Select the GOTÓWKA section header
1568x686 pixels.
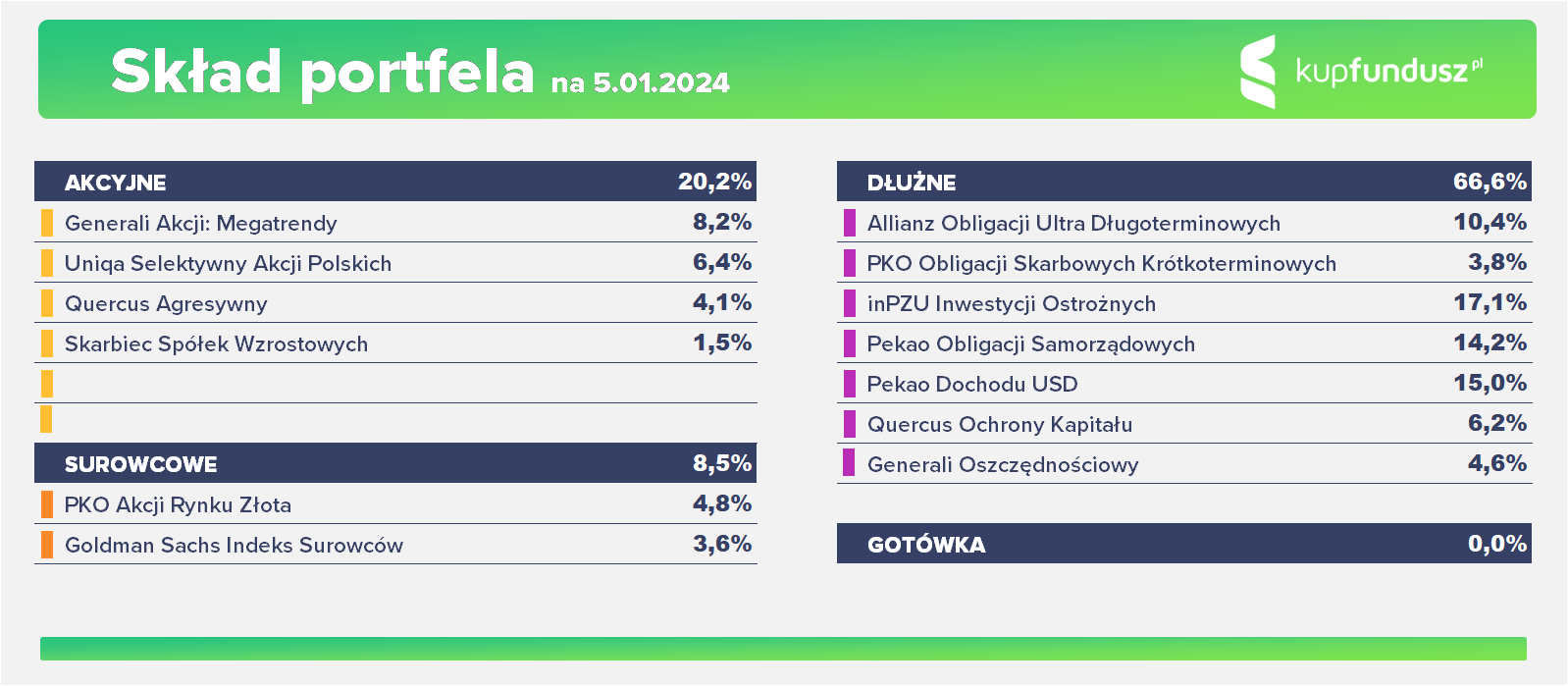coord(926,545)
